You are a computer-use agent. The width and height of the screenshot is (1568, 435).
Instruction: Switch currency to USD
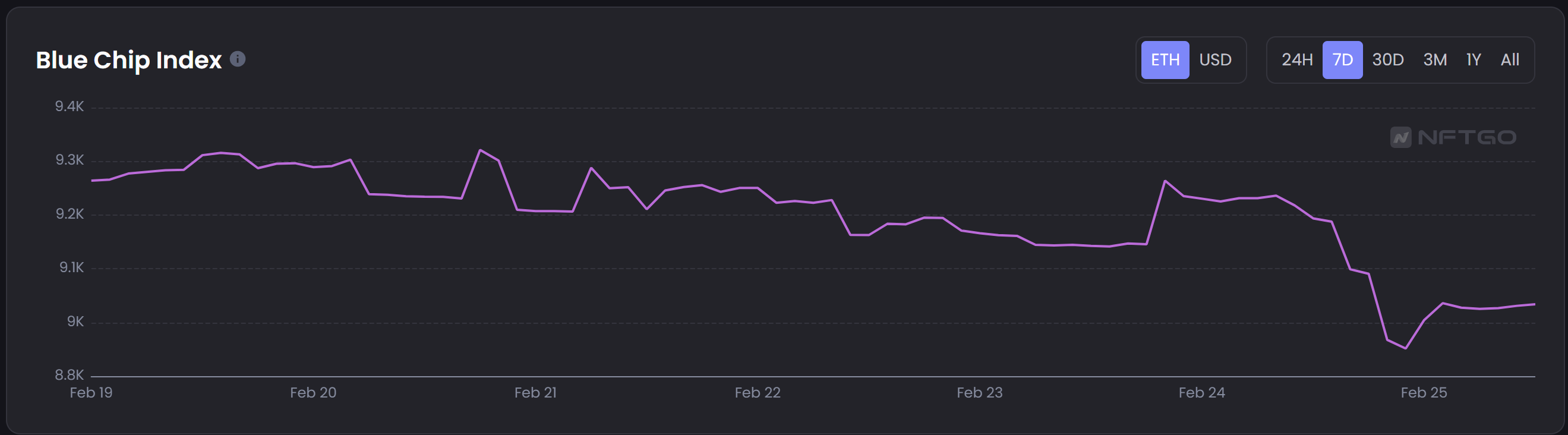pyautogui.click(x=1215, y=59)
